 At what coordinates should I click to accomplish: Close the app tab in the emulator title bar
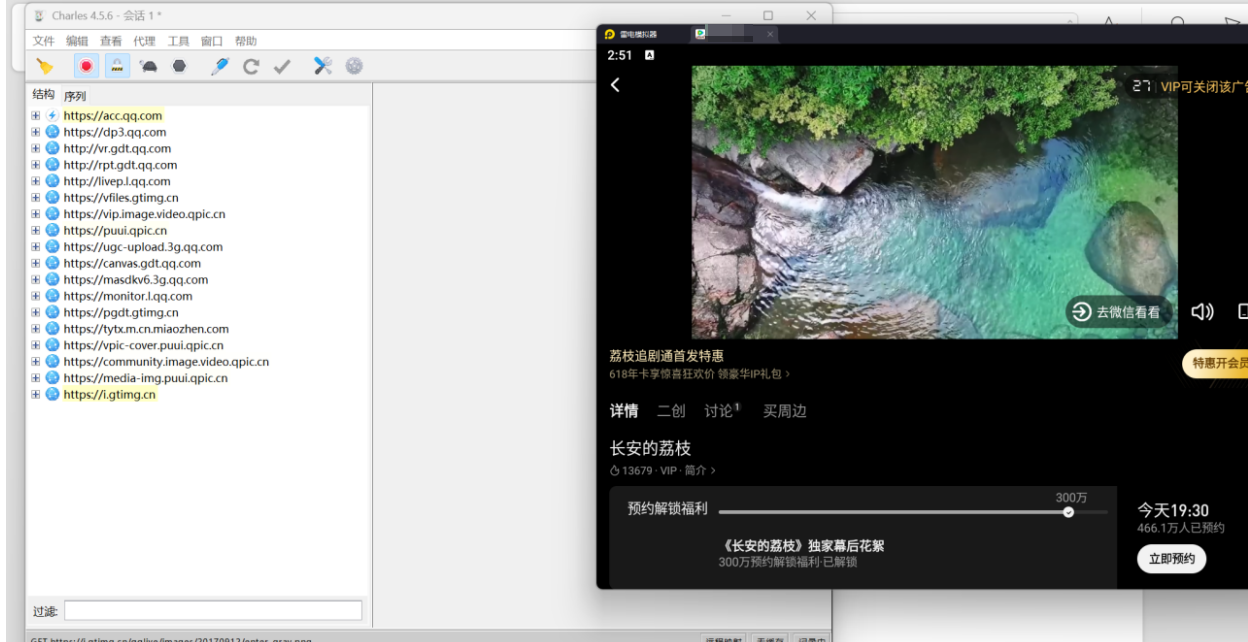(x=769, y=34)
